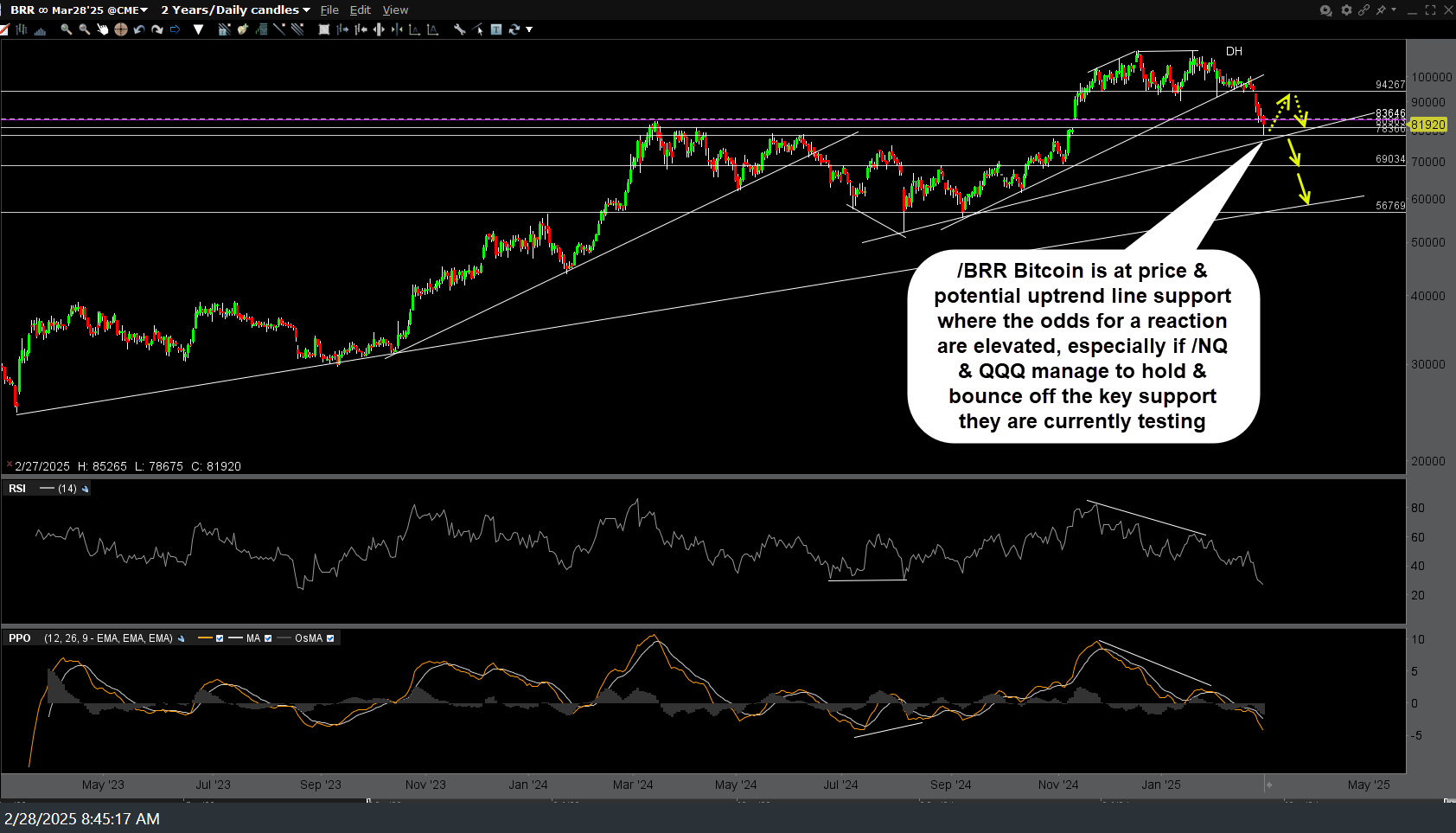The height and width of the screenshot is (833, 1456).
Task: Open the View menu
Action: [x=395, y=10]
